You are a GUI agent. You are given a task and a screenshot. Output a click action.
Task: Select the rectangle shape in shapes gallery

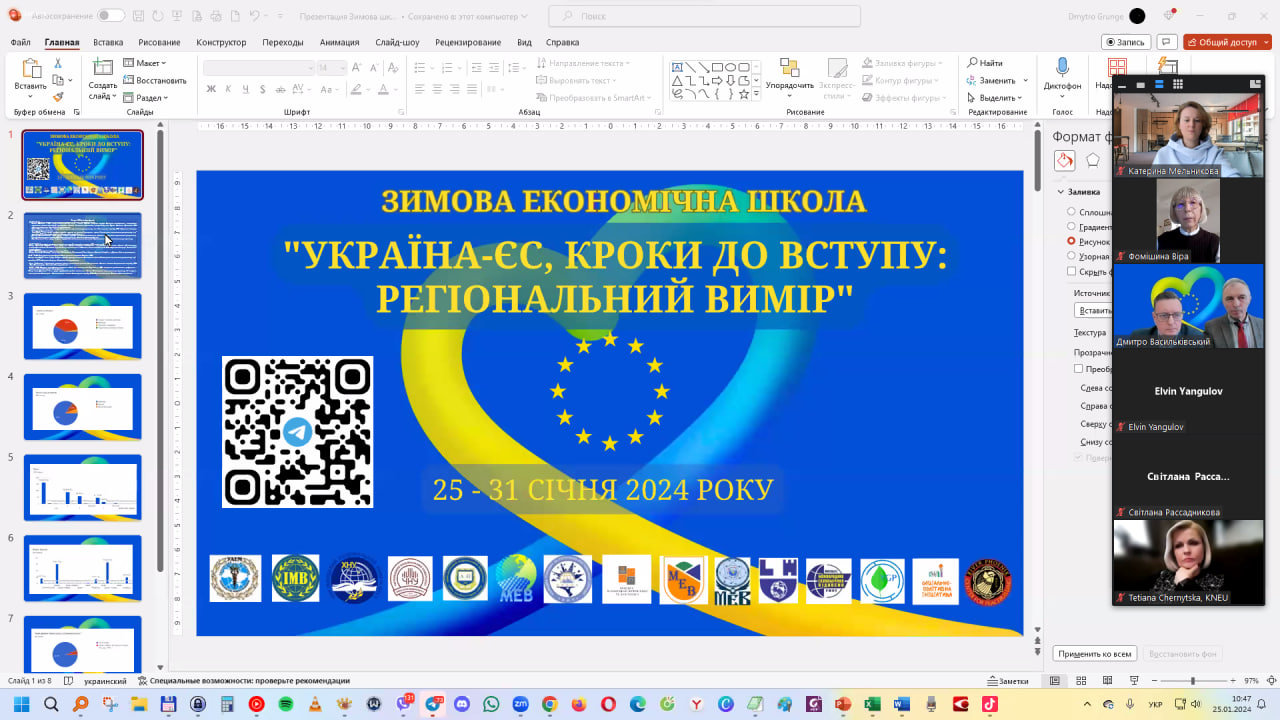tap(717, 67)
